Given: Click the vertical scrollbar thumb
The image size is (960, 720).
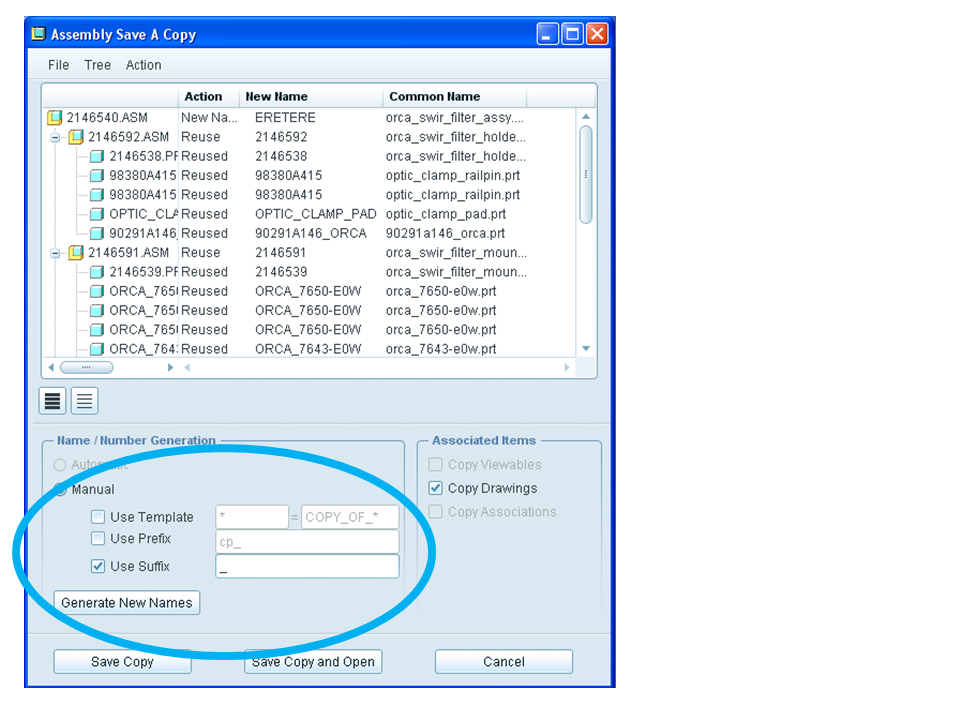Looking at the screenshot, I should pos(586,174).
